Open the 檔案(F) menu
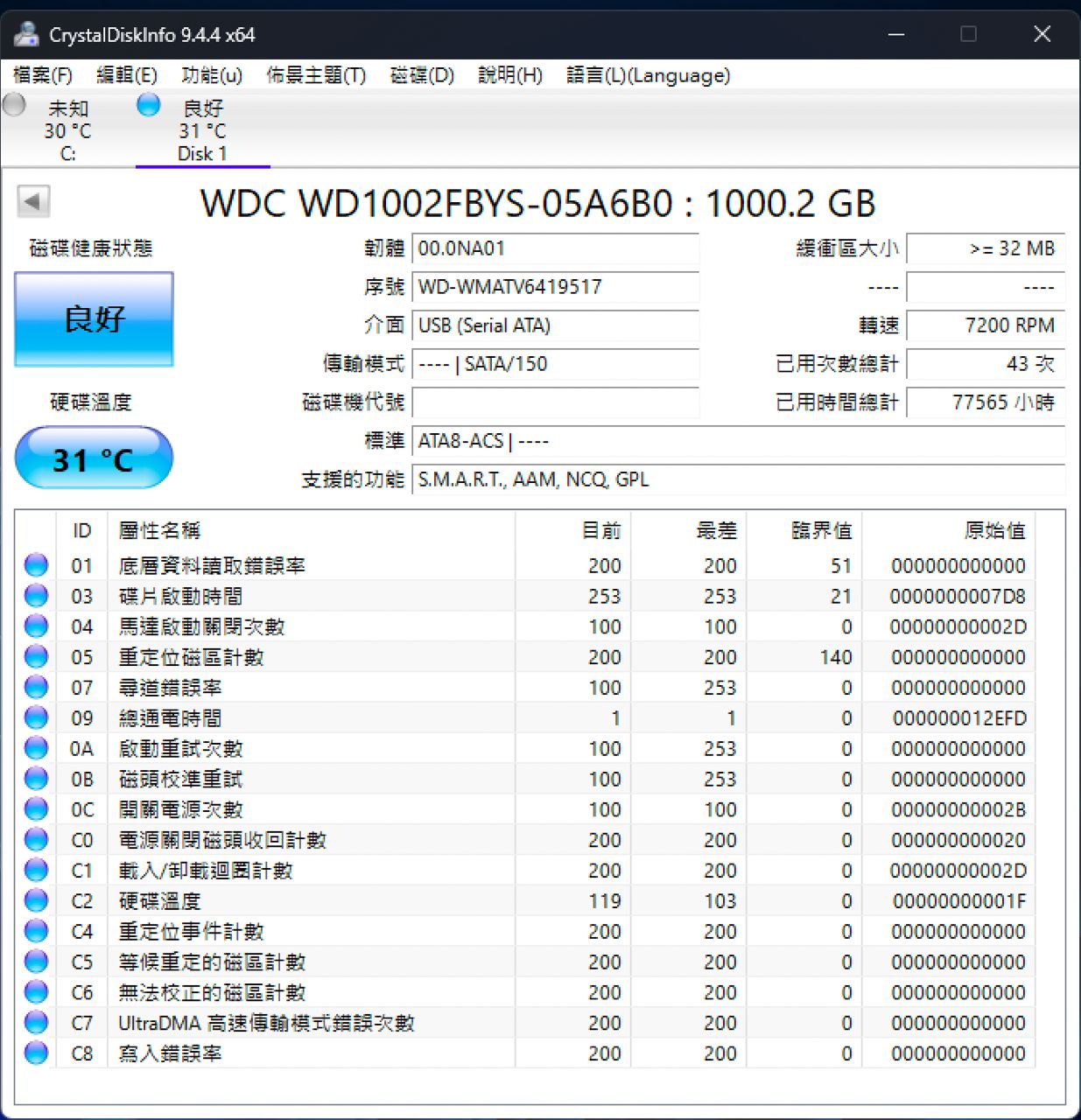 click(x=43, y=75)
